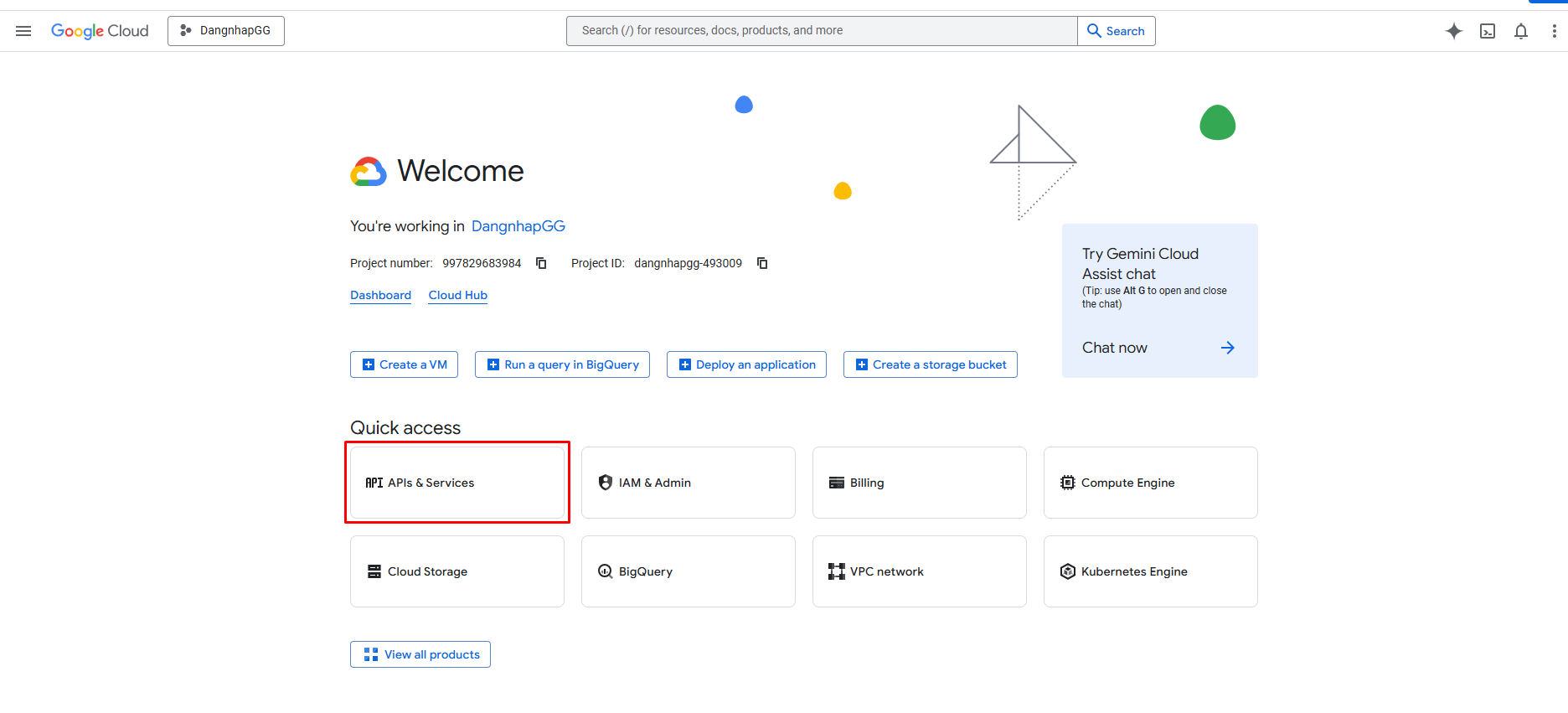Copy the project ID to clipboard
This screenshot has width=1568, height=713.
(762, 263)
